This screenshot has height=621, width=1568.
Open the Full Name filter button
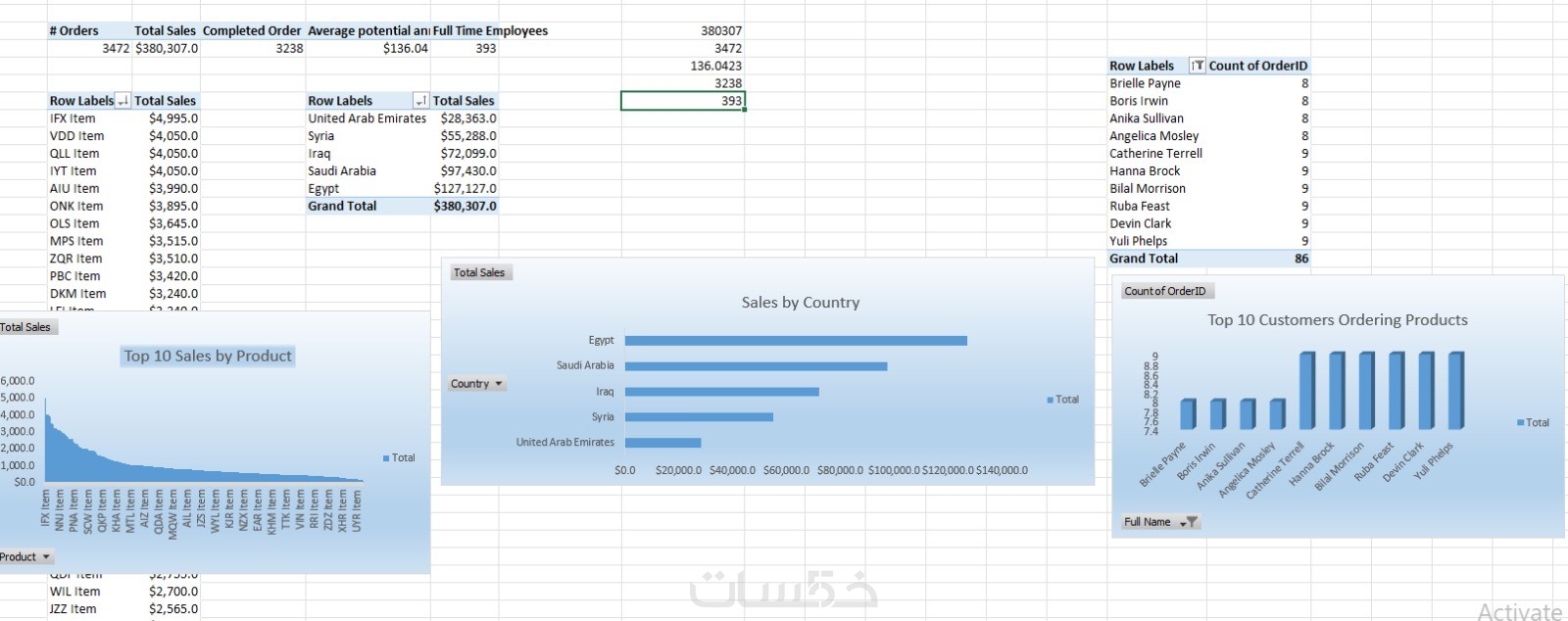pos(1160,522)
